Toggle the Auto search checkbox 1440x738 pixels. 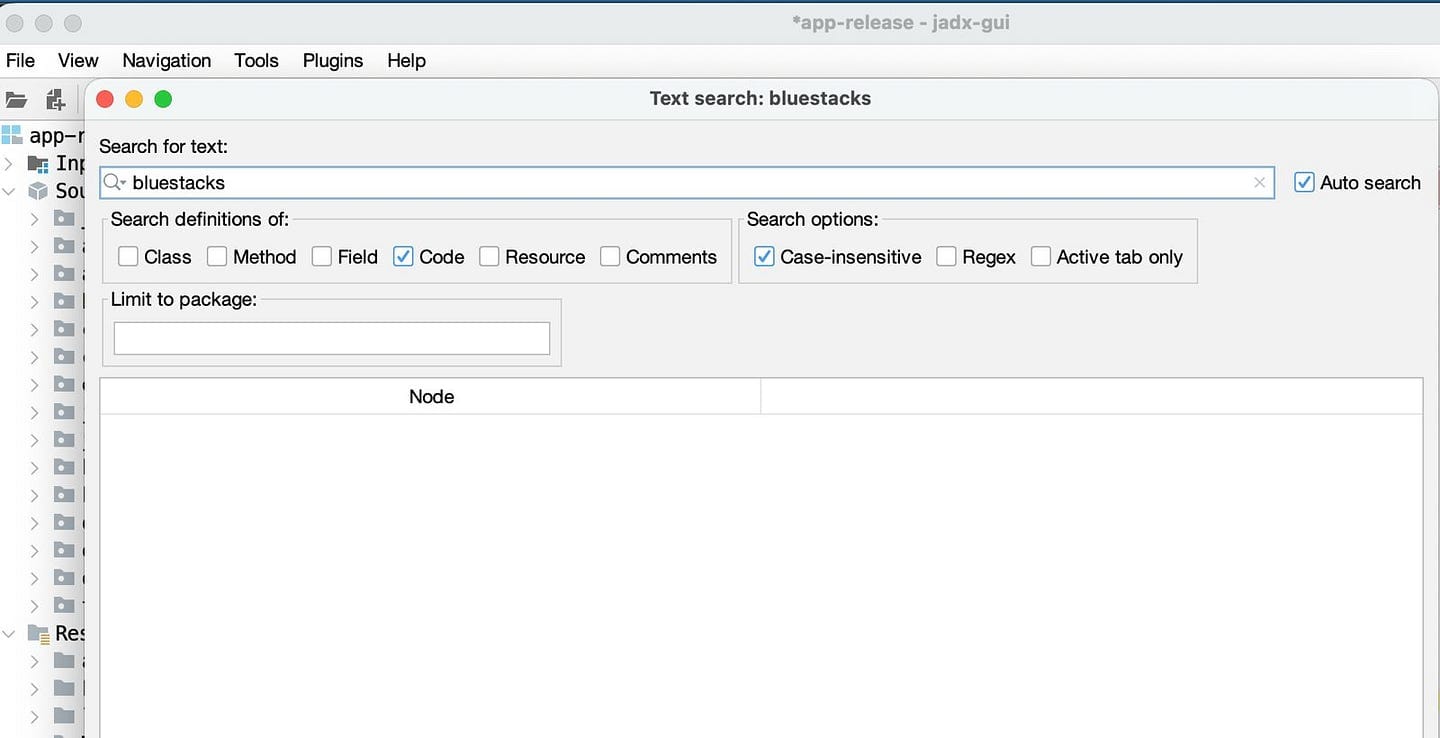[1304, 182]
